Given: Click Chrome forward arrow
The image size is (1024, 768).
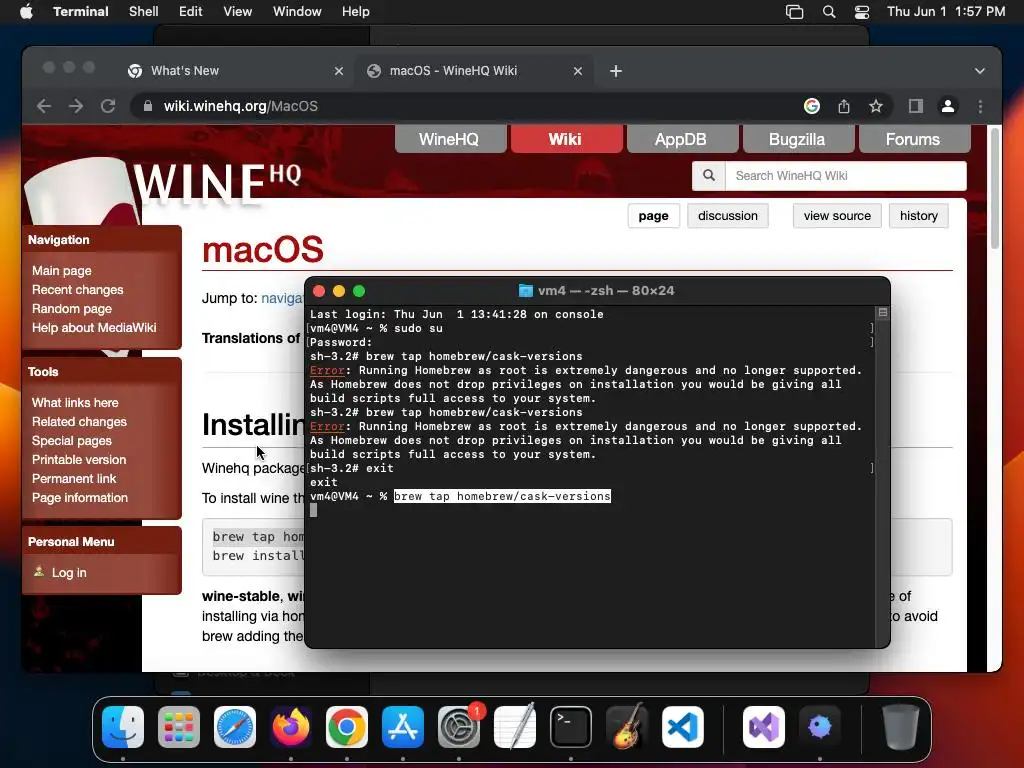Looking at the screenshot, I should pyautogui.click(x=76, y=106).
